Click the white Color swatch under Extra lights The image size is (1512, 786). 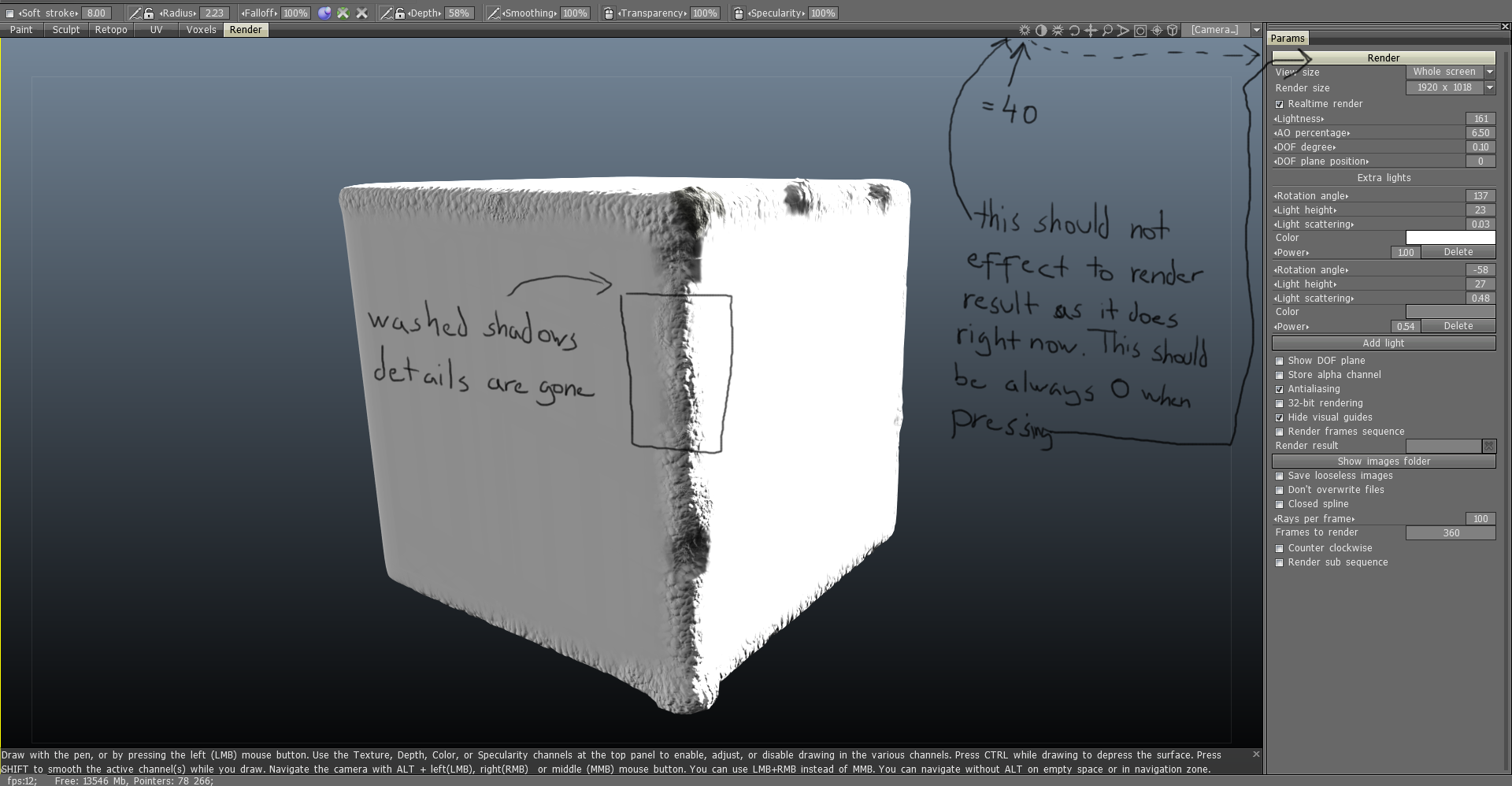(1450, 237)
